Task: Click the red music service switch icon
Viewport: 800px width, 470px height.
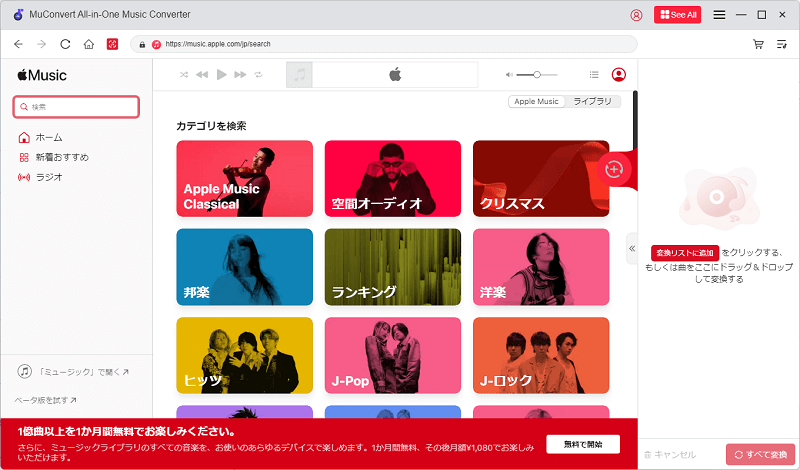Action: 112,44
